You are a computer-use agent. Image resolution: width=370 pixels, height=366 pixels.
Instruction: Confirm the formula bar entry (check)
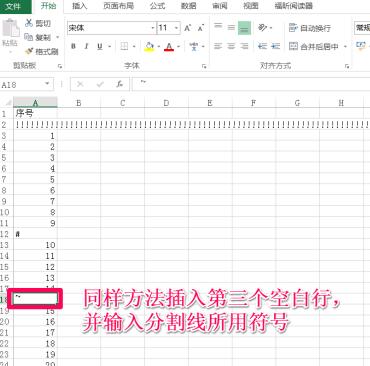pyautogui.click(x=100, y=84)
